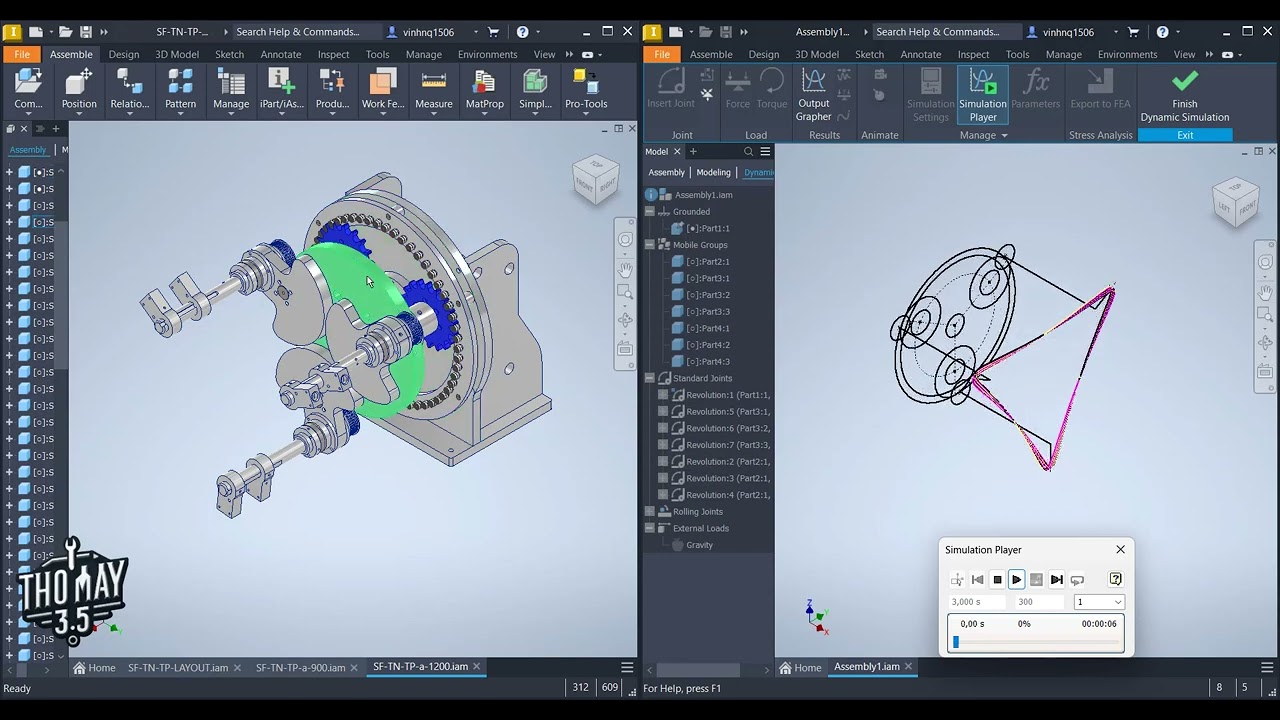
Task: Open Work Features panel in left window
Action: point(383,90)
